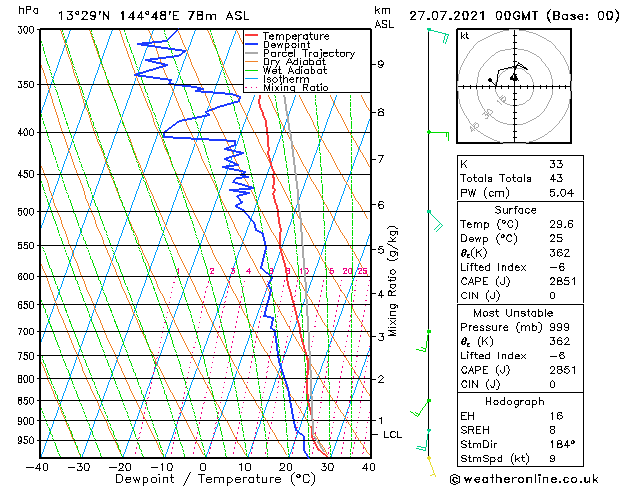The image size is (629, 486).
Task: Click the Most Unstable CIN (J) value 0
Action: click(x=553, y=385)
